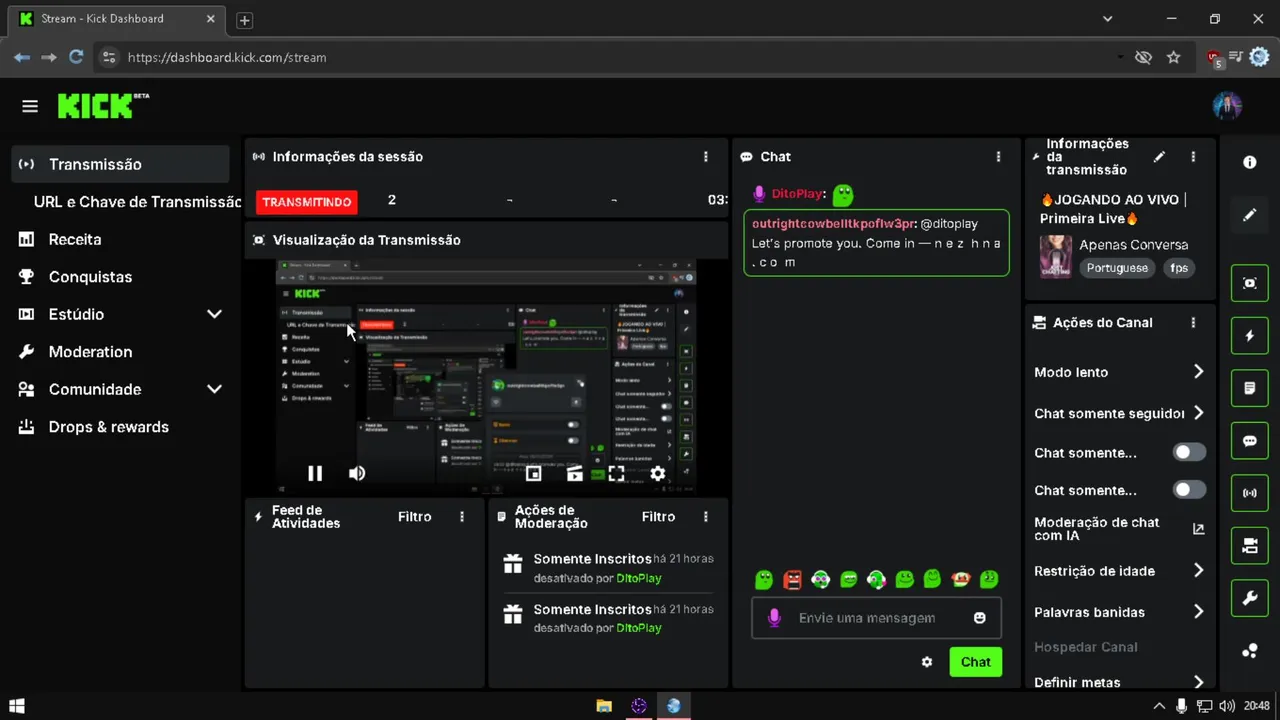Open the preview player settings gear
This screenshot has width=1280, height=720.
pyautogui.click(x=657, y=473)
